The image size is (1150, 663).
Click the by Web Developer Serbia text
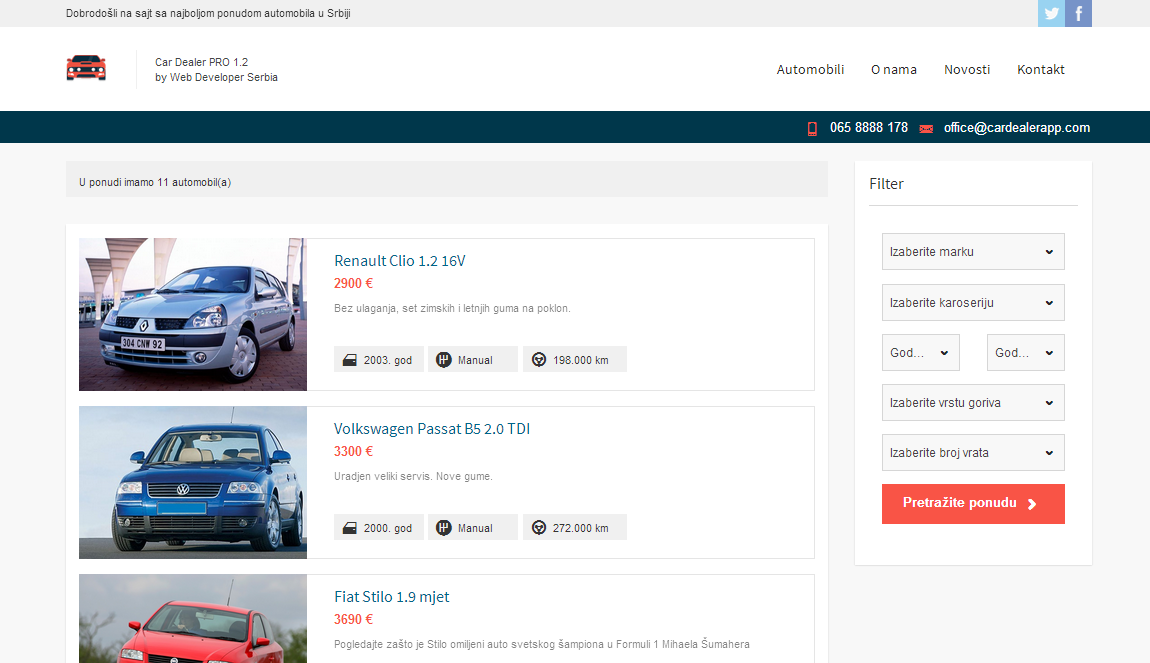pyautogui.click(x=216, y=78)
